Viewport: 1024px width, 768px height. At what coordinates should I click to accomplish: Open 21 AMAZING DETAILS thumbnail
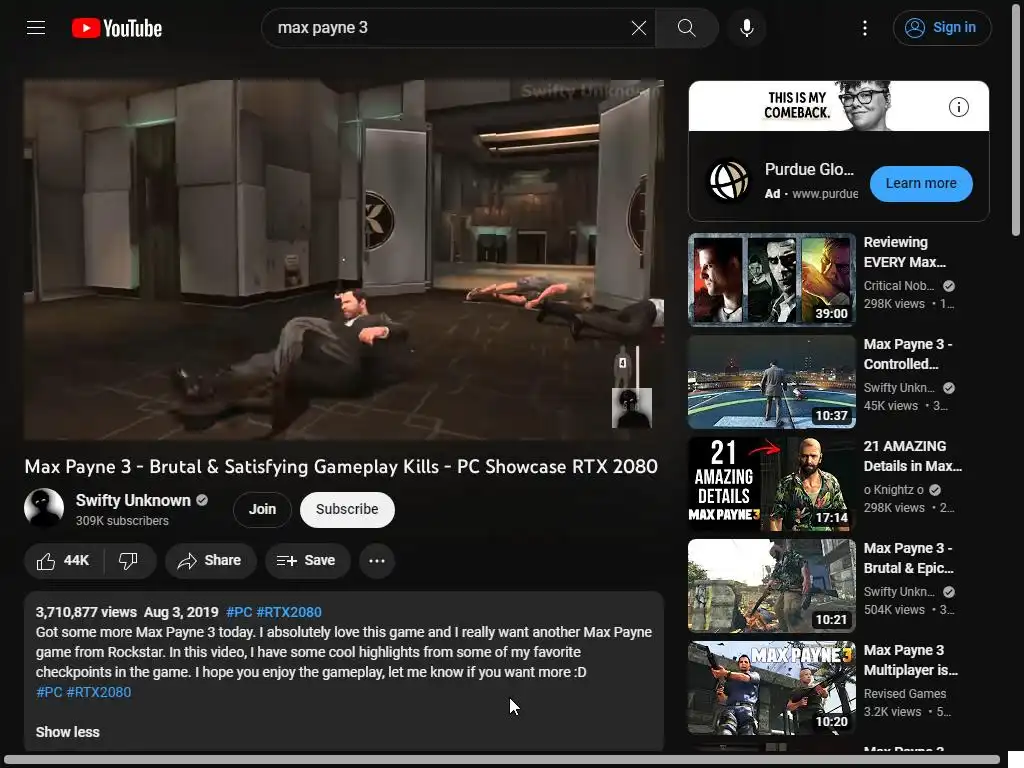[771, 483]
